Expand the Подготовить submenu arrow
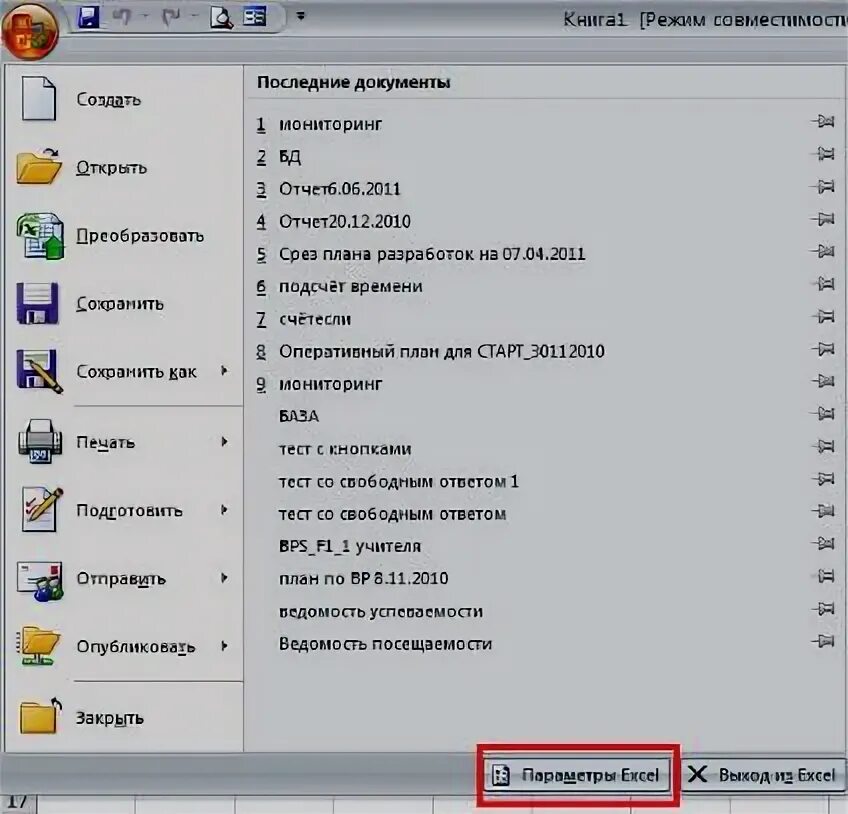This screenshot has height=814, width=848. (x=224, y=510)
